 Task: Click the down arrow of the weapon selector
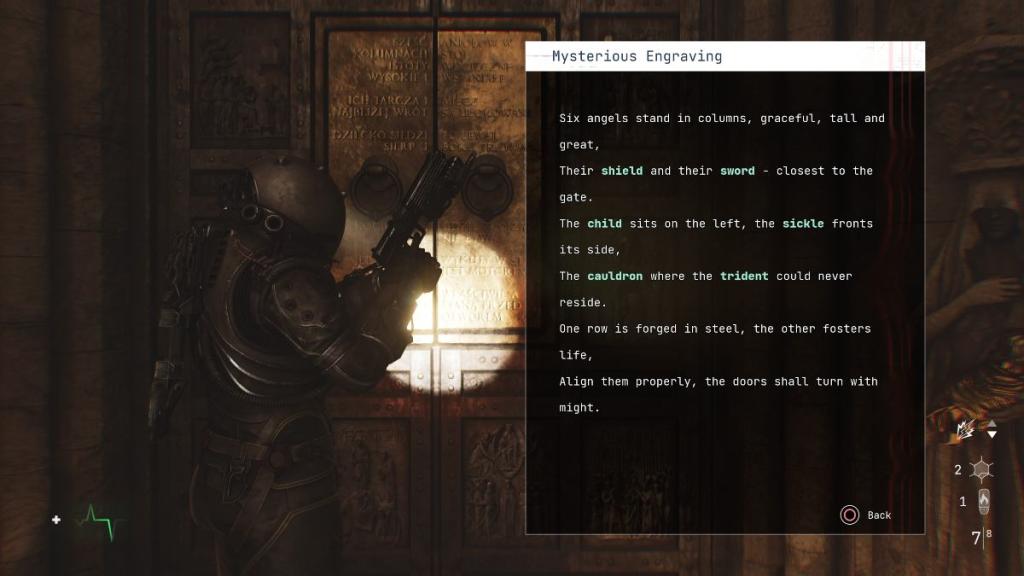point(992,434)
